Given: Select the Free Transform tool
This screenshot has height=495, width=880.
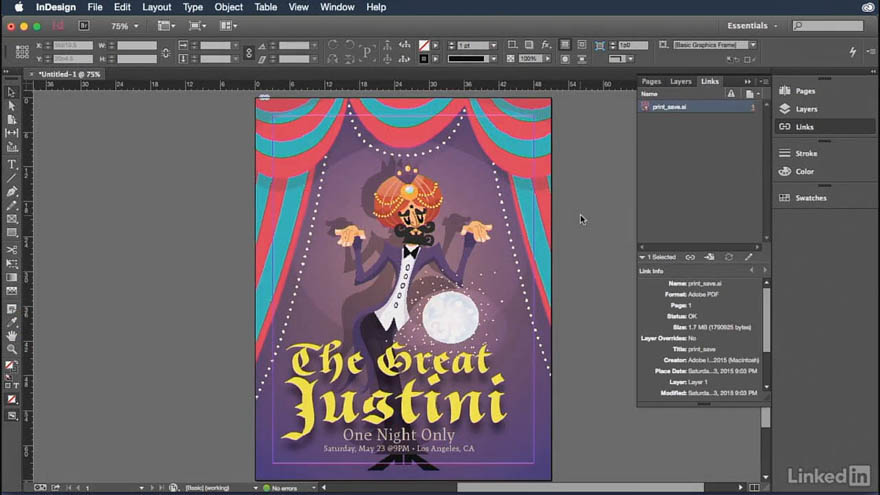Looking at the screenshot, I should coord(11,263).
